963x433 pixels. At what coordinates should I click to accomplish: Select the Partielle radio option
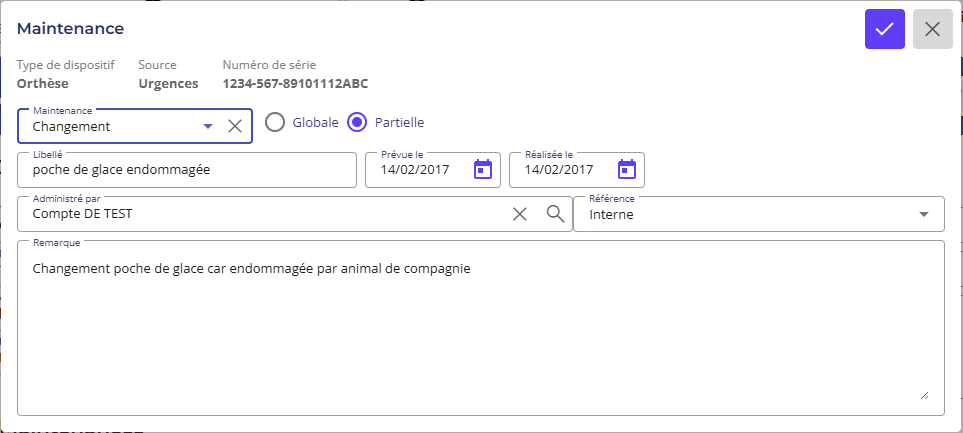(358, 122)
